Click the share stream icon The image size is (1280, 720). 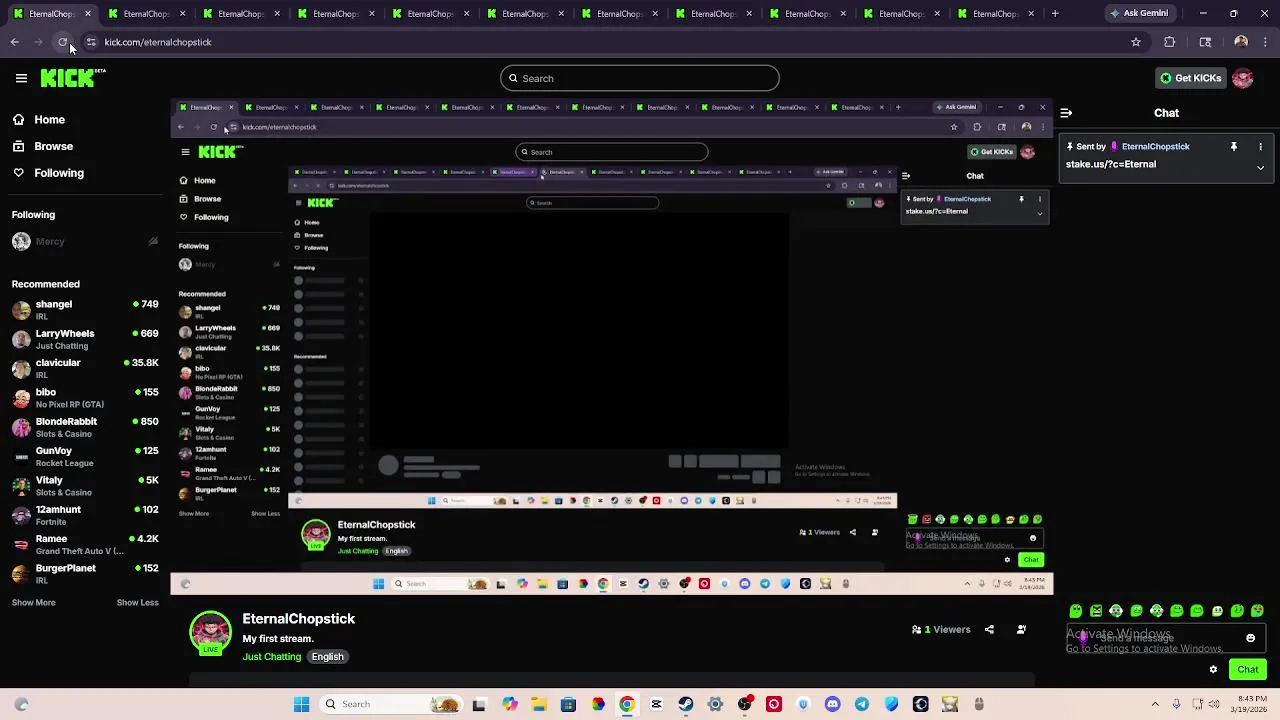[x=989, y=630]
